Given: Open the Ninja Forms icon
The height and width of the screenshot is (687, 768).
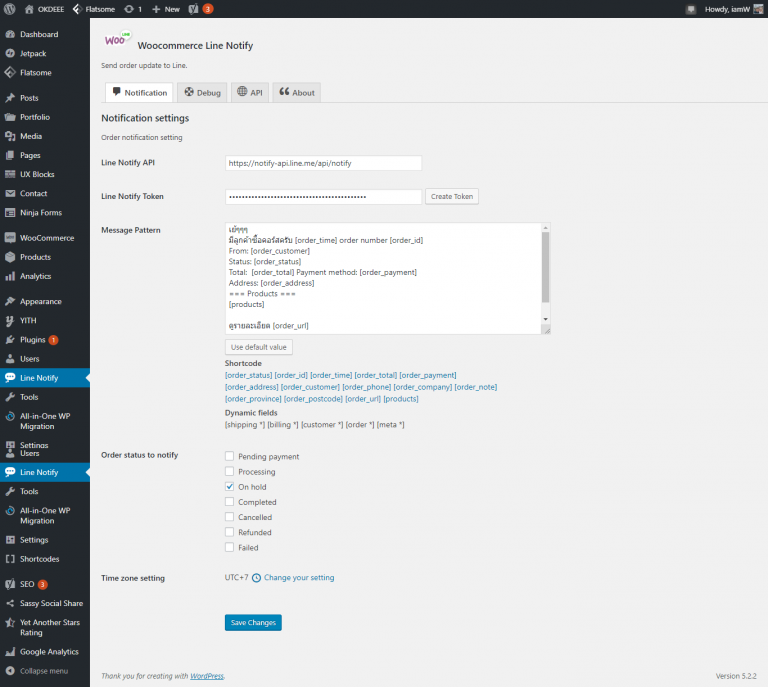Looking at the screenshot, I should (x=10, y=213).
